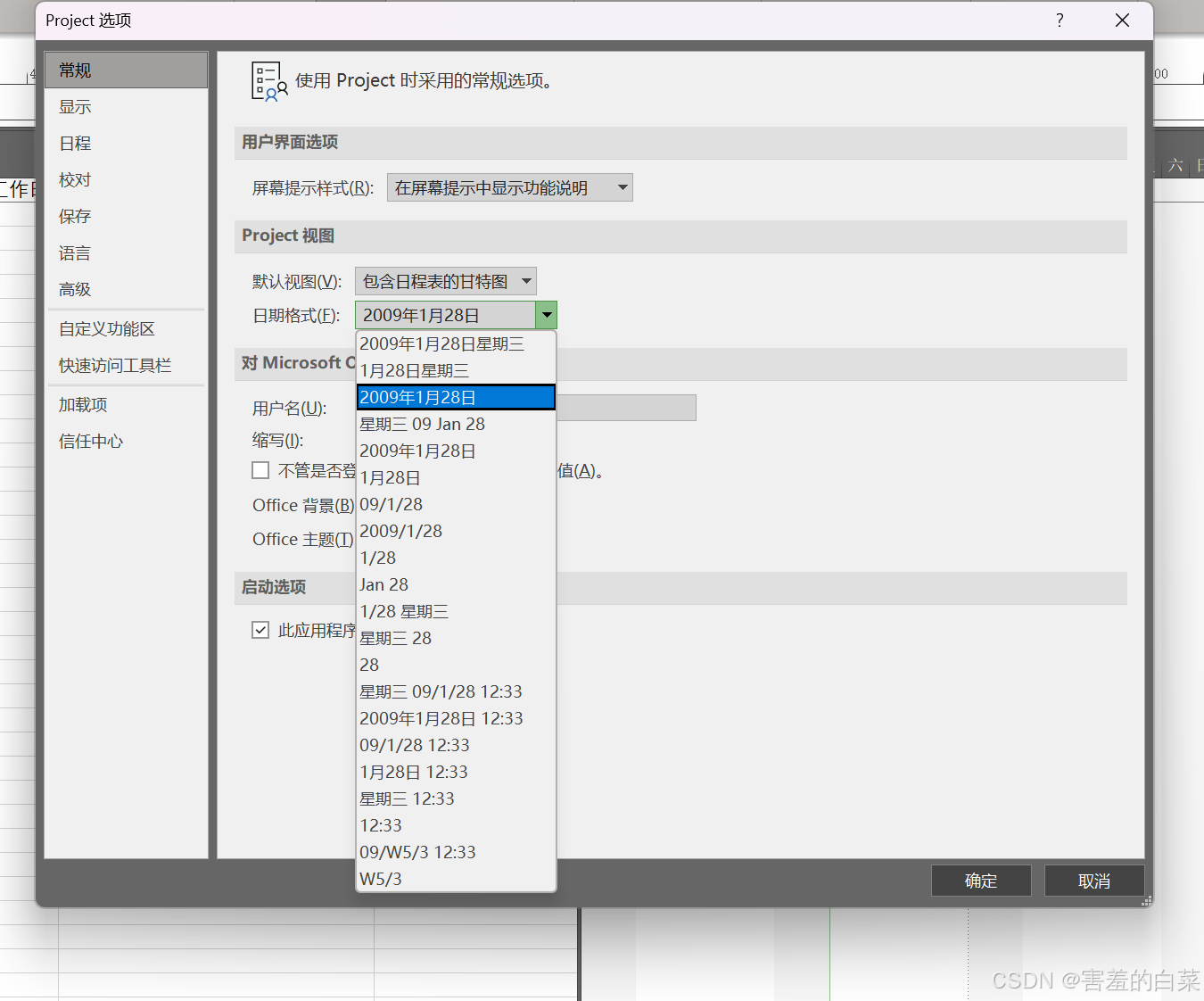The height and width of the screenshot is (1001, 1204).
Task: Open 快速访问工具栏 settings
Action: [x=126, y=366]
